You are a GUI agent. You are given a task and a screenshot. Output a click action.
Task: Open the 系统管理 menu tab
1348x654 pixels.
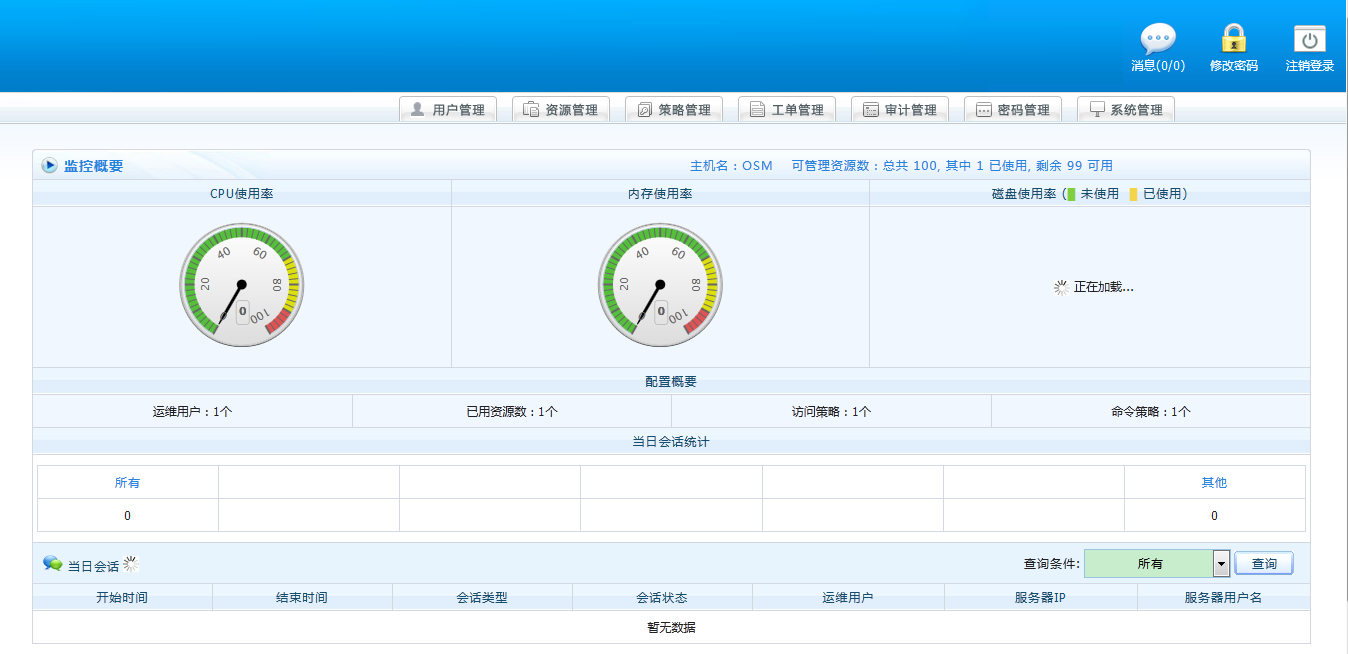pos(1126,110)
